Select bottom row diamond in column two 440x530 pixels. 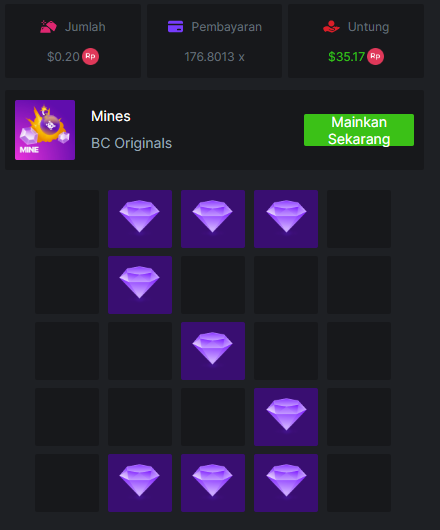(x=140, y=483)
